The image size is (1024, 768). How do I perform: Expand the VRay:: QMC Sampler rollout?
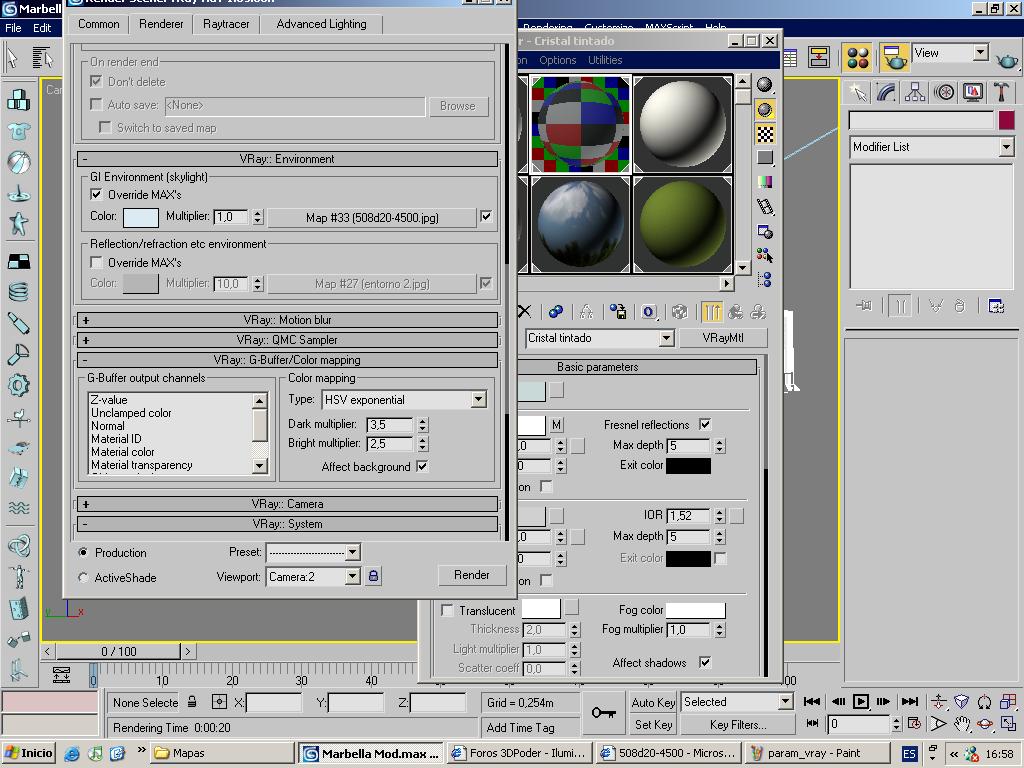tap(287, 340)
